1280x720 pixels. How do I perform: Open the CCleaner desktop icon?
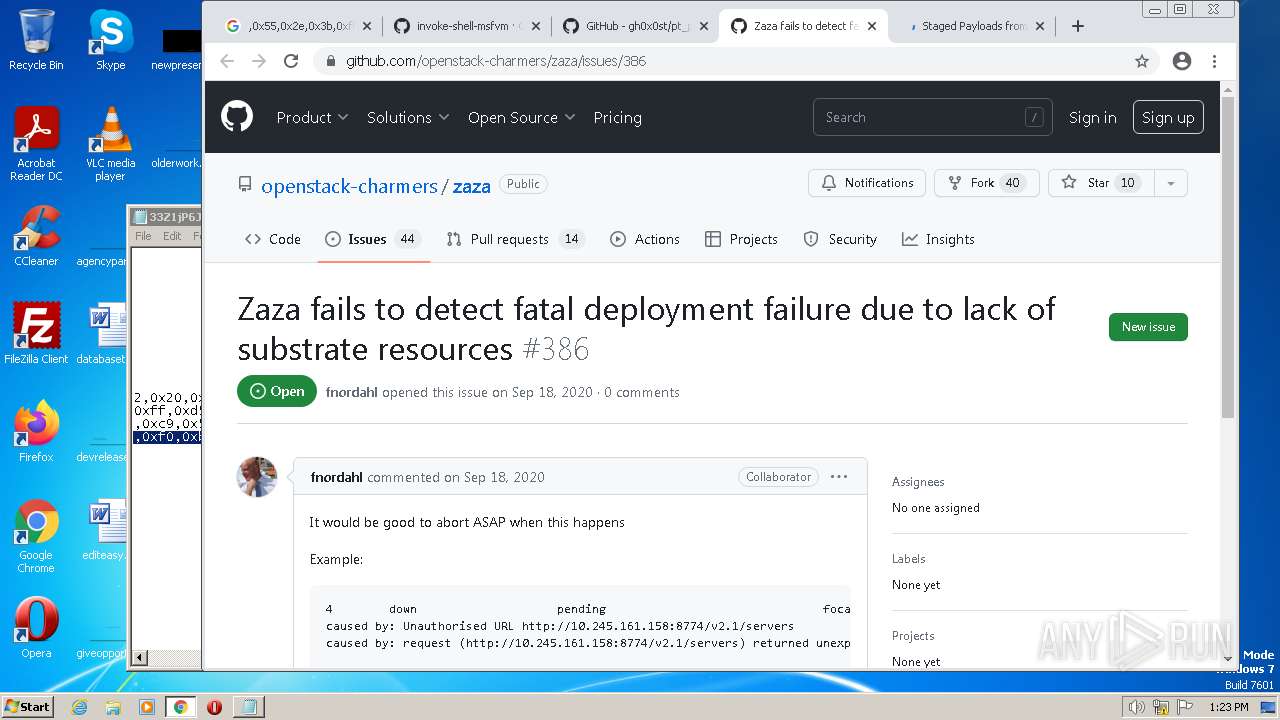36,236
